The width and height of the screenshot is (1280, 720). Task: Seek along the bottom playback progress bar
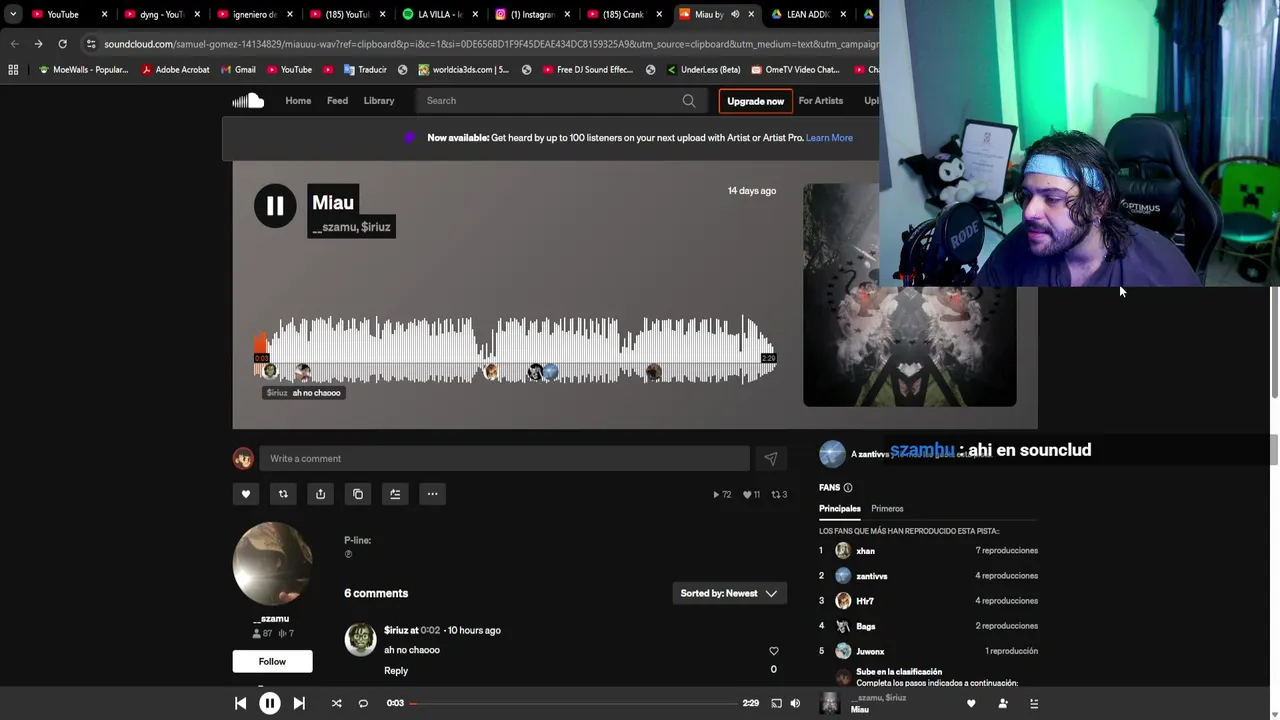pos(574,703)
